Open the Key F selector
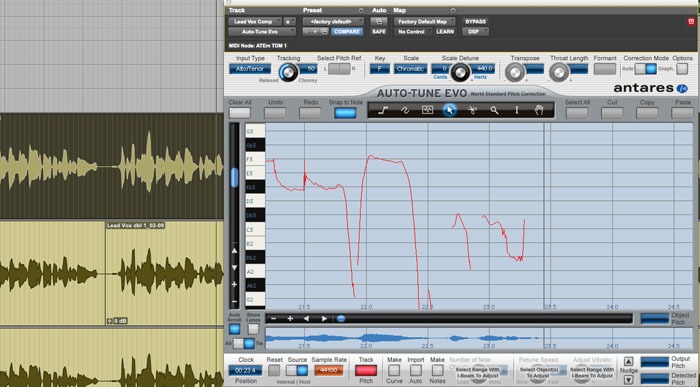Viewport: 700px width, 387px height. coord(379,69)
